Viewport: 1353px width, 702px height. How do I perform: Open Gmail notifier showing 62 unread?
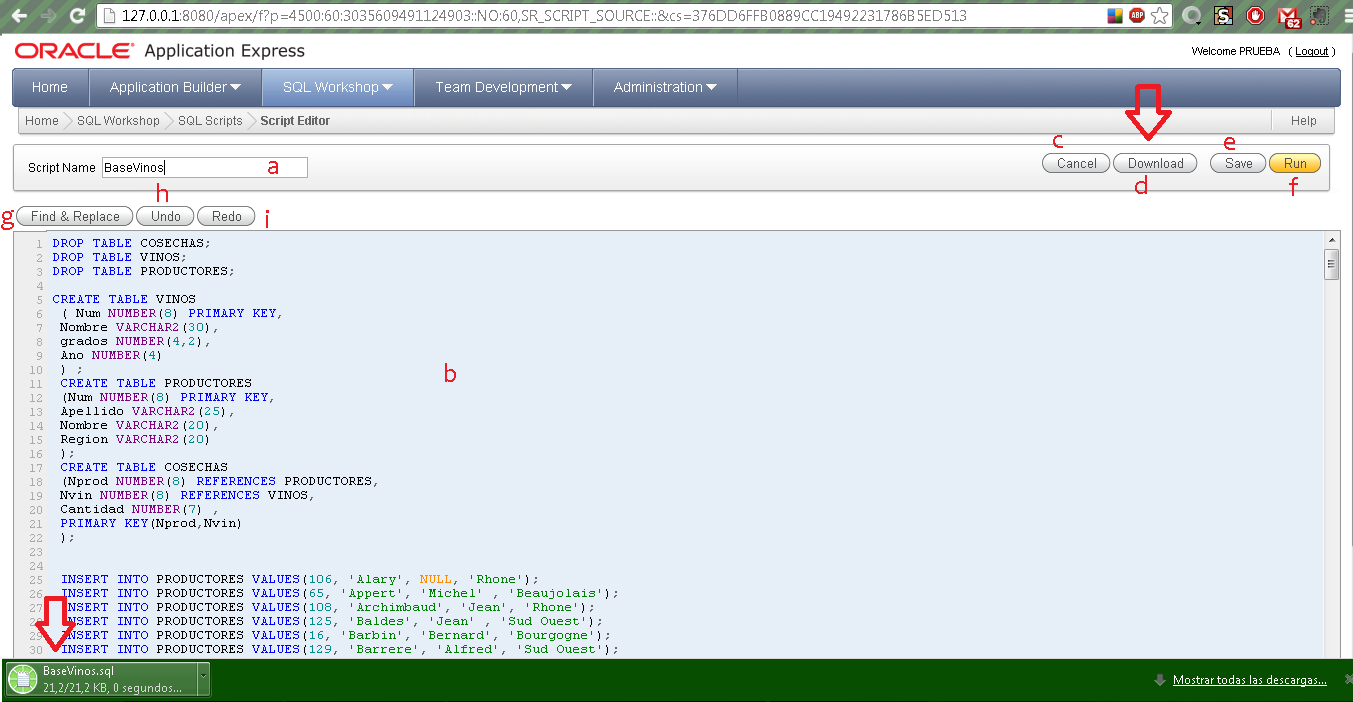point(1287,17)
